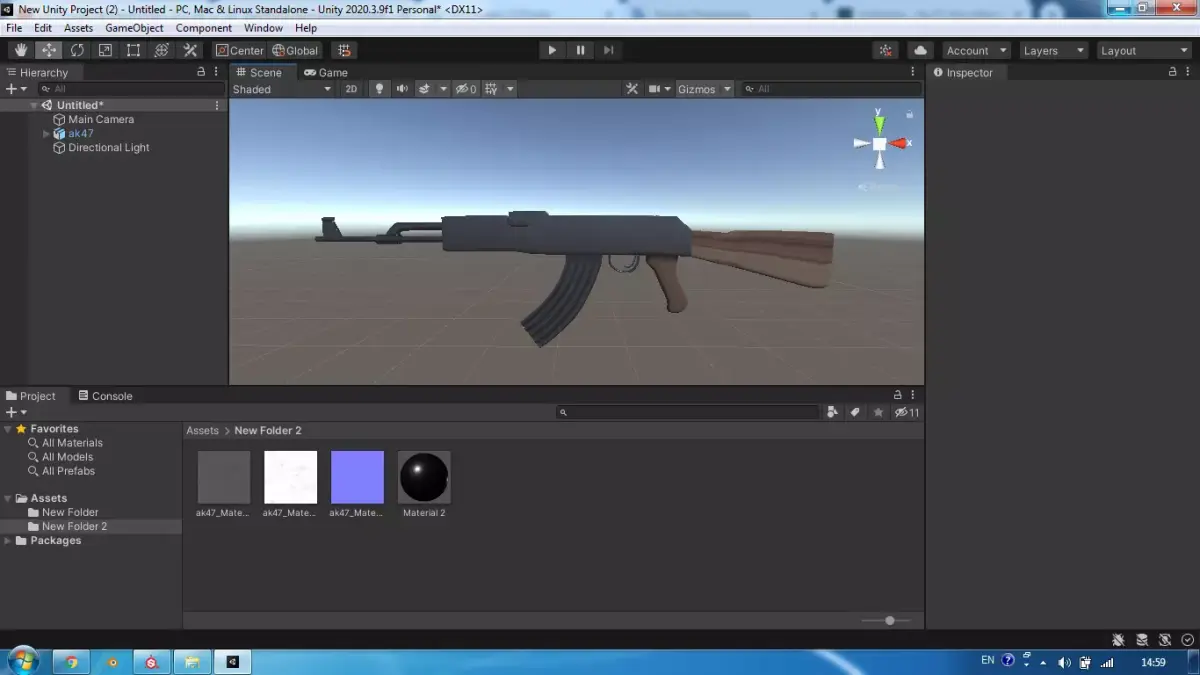Viewport: 1200px width, 675px height.
Task: Open the File menu
Action: point(14,28)
